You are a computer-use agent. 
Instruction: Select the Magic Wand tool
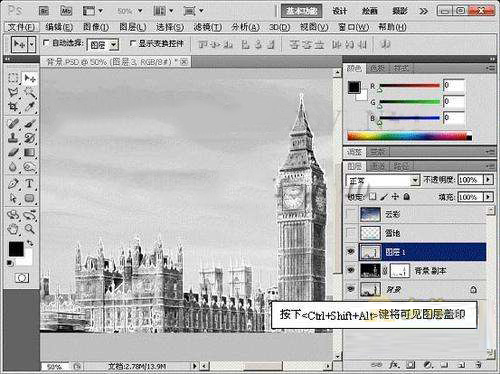coord(30,92)
